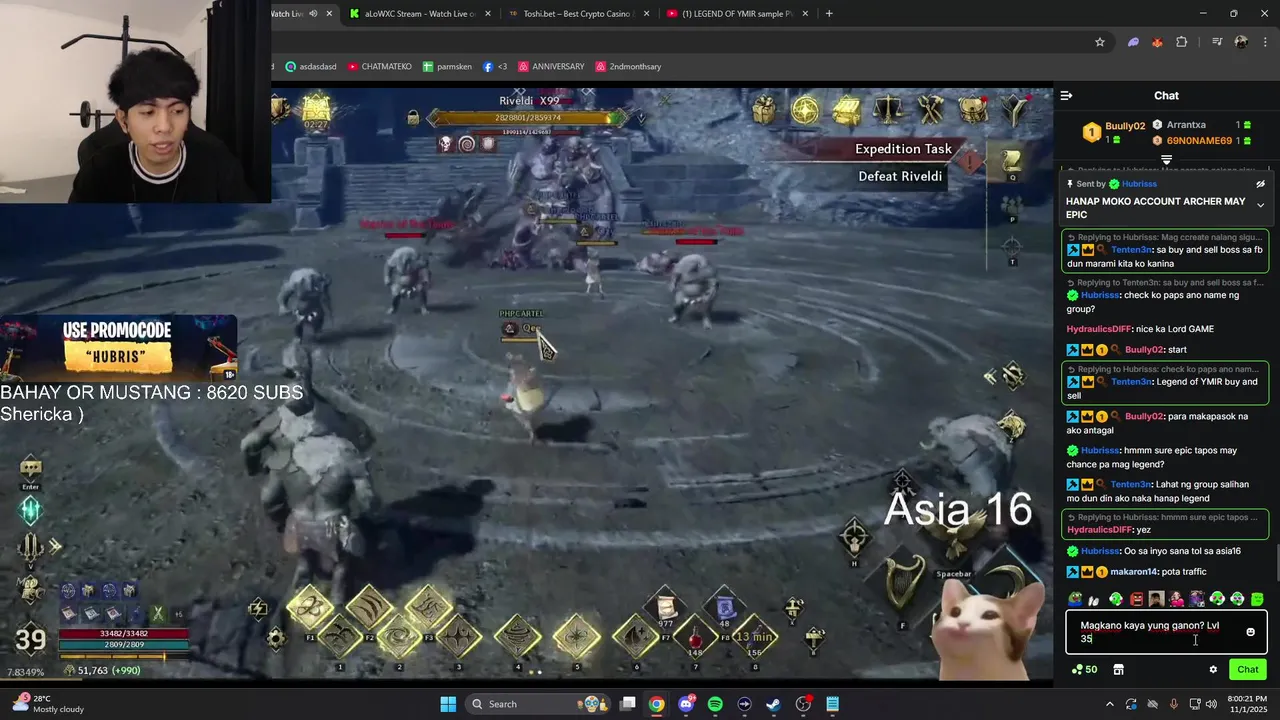This screenshot has height=720, width=1280.
Task: Focus the chat message input field
Action: [1166, 632]
